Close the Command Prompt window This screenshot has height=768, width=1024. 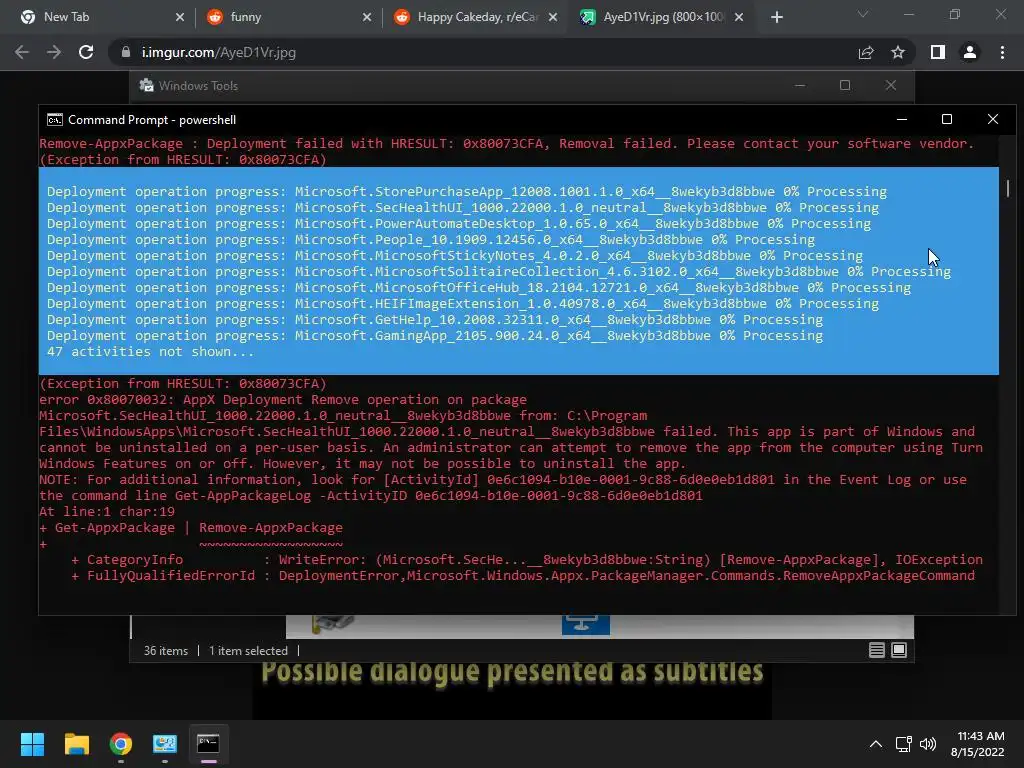tap(993, 119)
